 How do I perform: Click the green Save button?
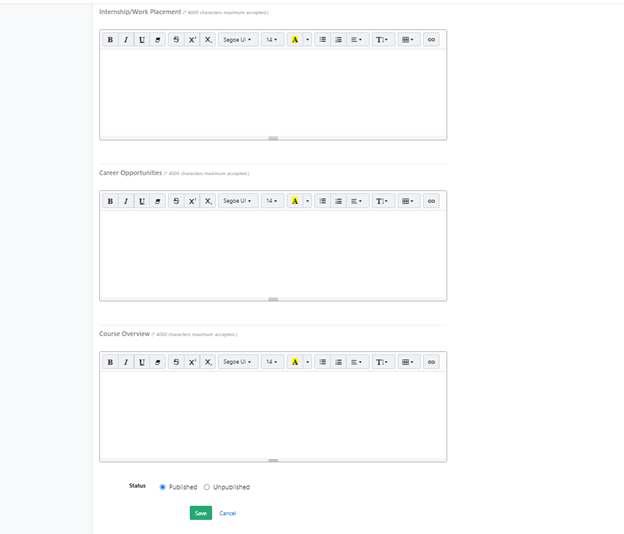point(201,513)
